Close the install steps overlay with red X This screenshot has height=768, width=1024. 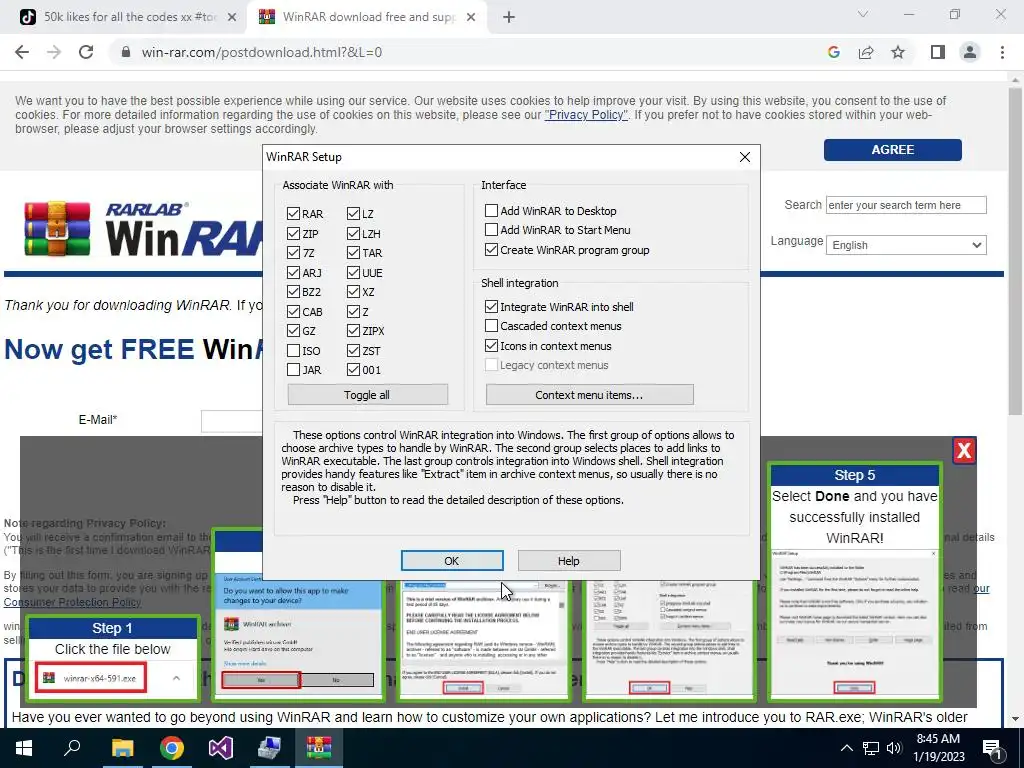pos(964,450)
